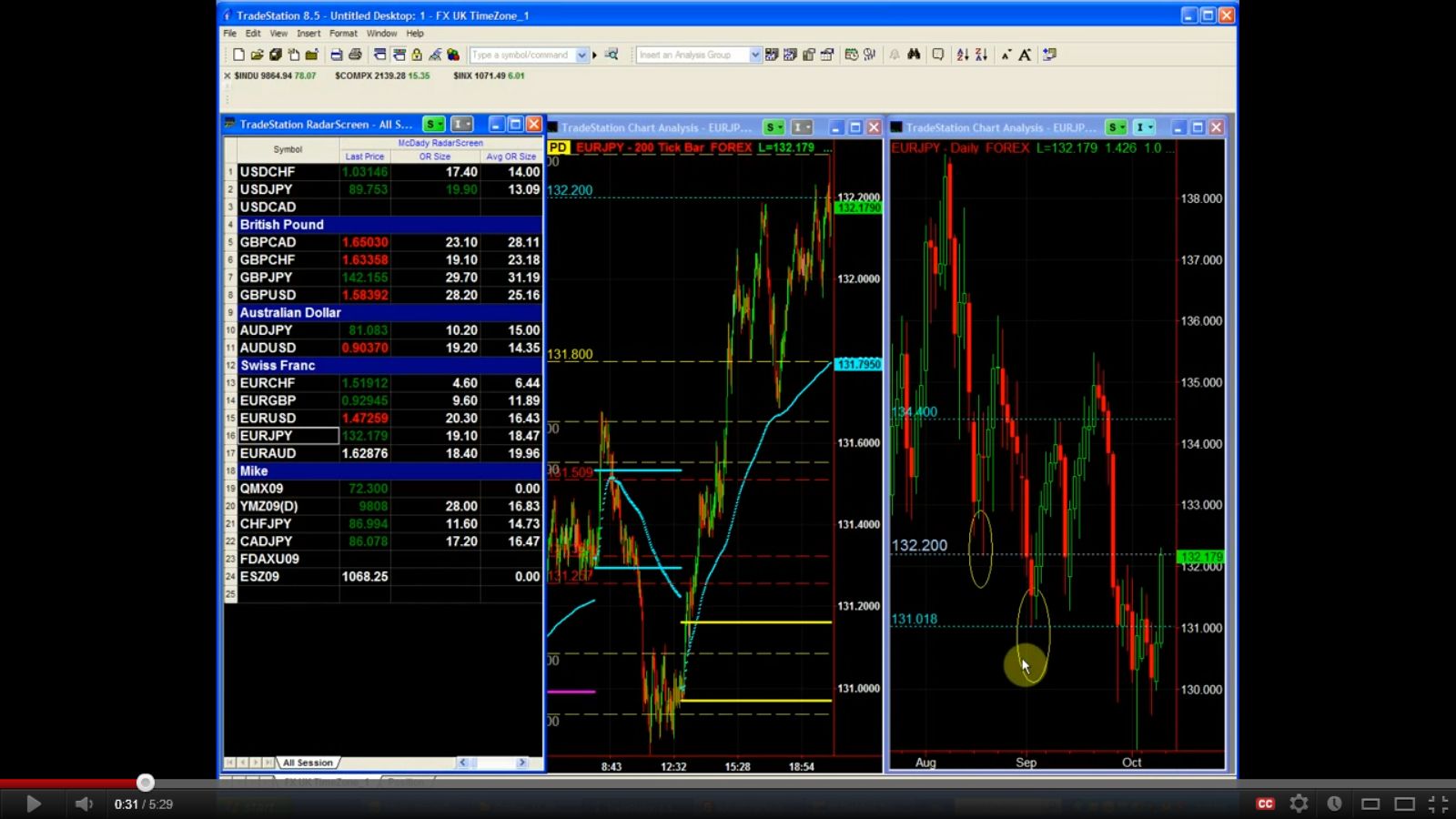Screen dimensions: 1456x819
Task: Select the GBPJPY row symbol
Action: pyautogui.click(x=267, y=278)
